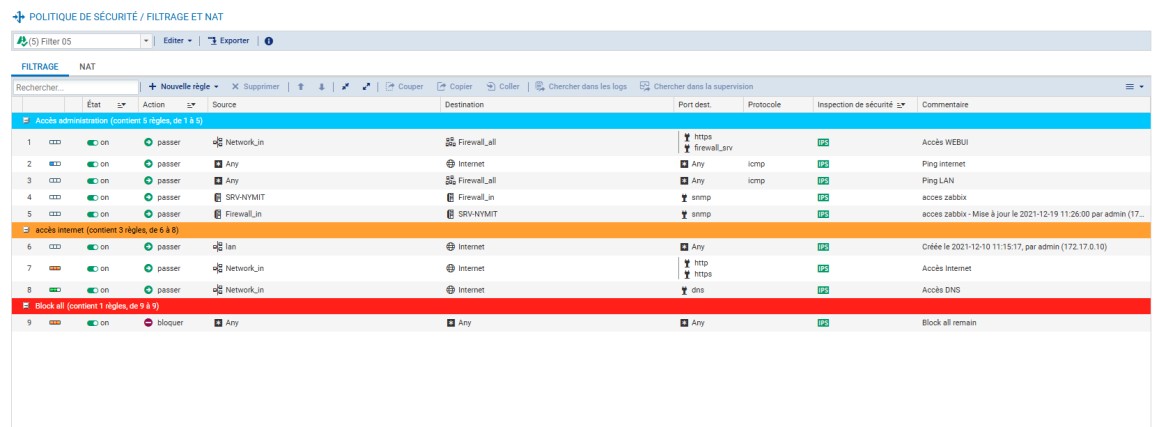This screenshot has height=427, width=1159.
Task: Click the Rechercher search field
Action: [73, 88]
